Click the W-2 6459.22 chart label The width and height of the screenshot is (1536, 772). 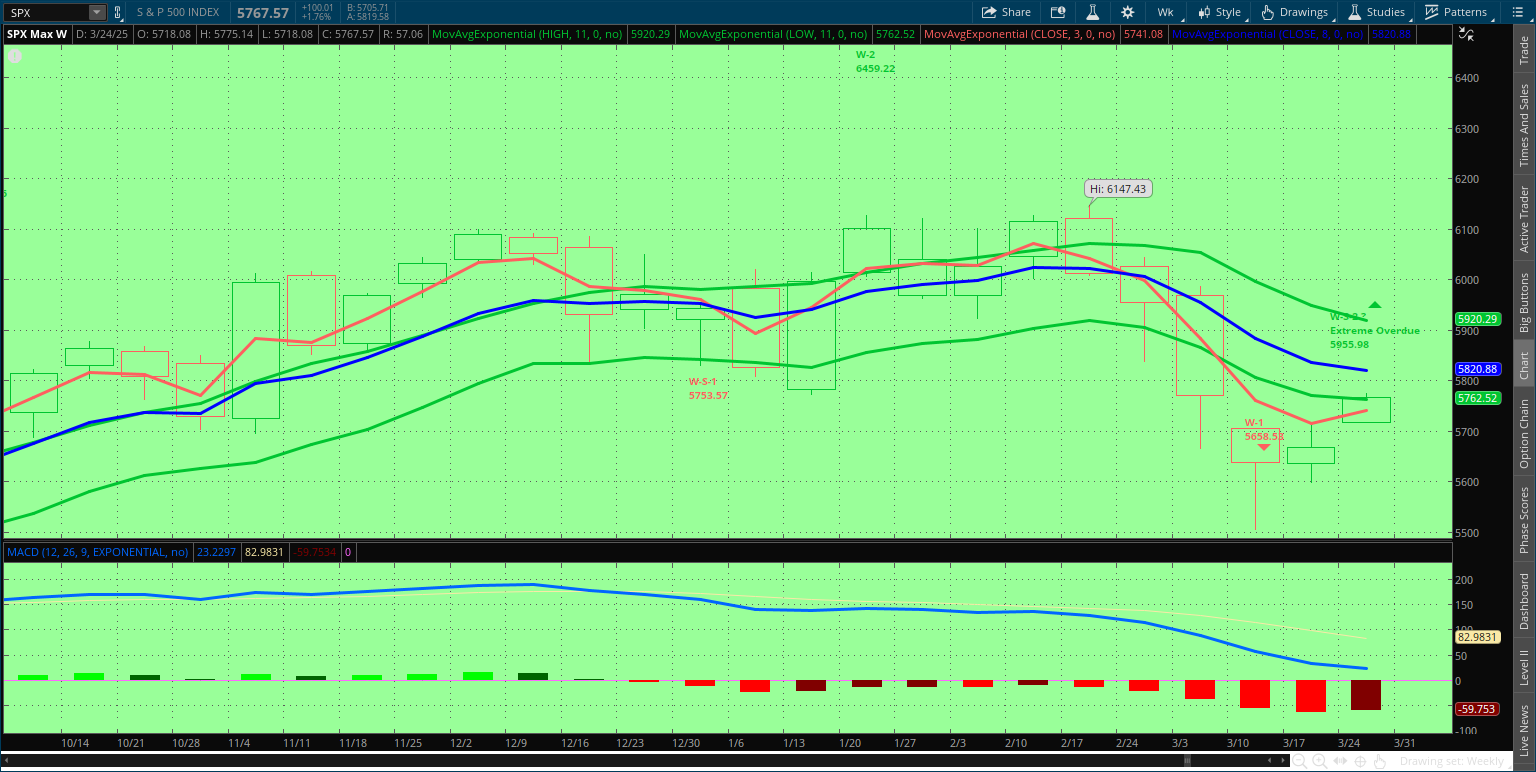point(875,61)
